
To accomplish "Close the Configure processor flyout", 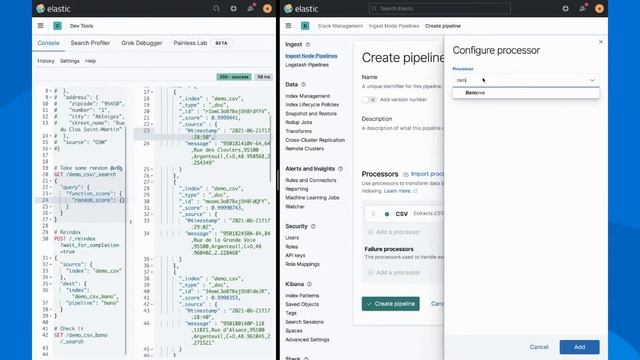I will tap(600, 42).
